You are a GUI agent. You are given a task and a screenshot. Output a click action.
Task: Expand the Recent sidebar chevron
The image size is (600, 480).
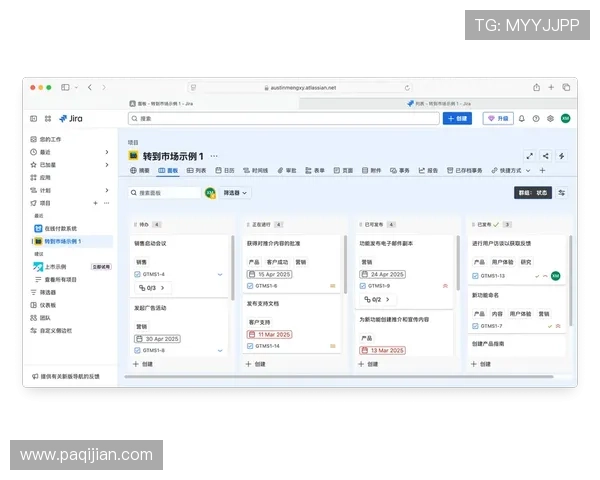[107, 152]
